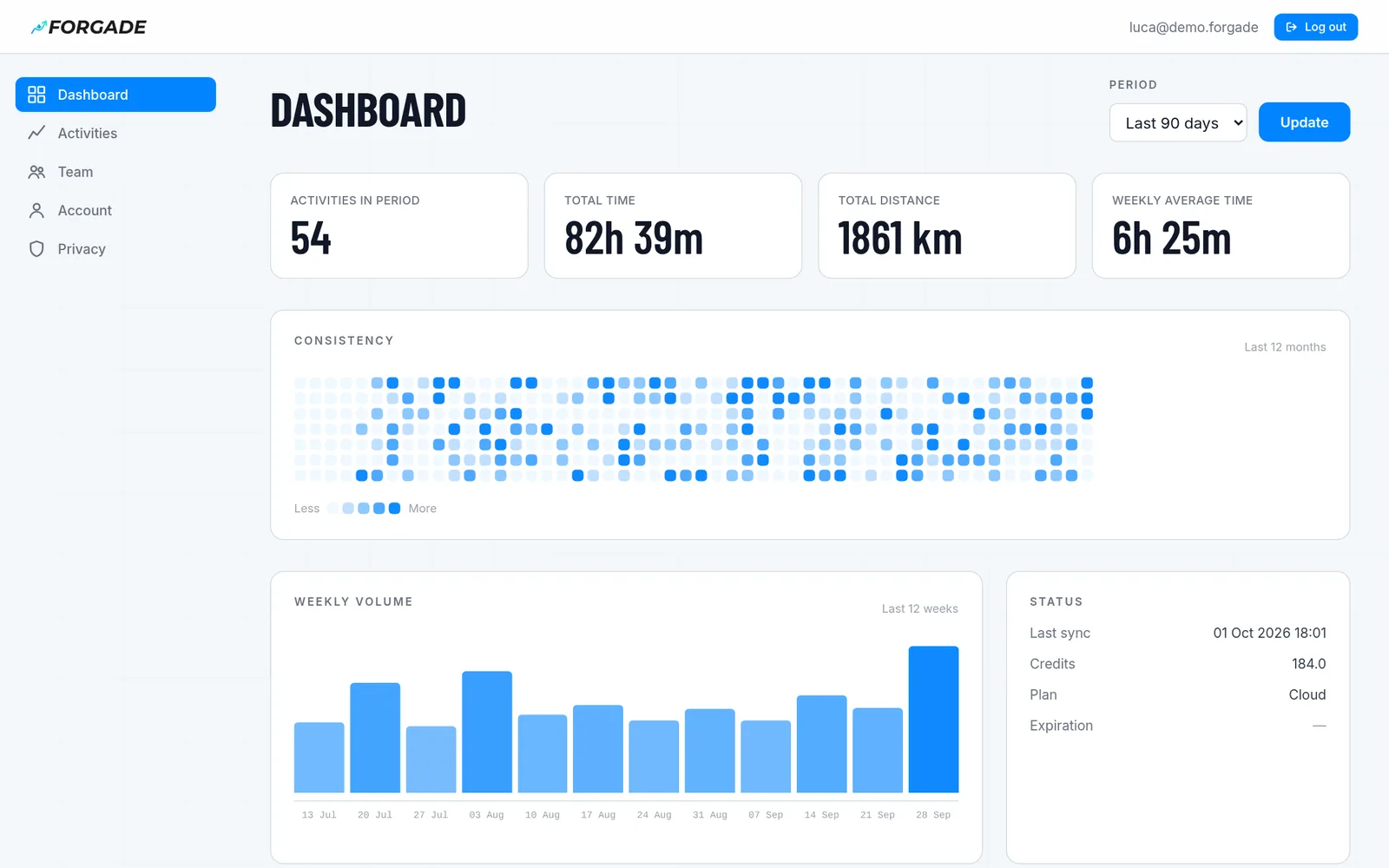
Task: Click the Update button
Action: coord(1304,122)
